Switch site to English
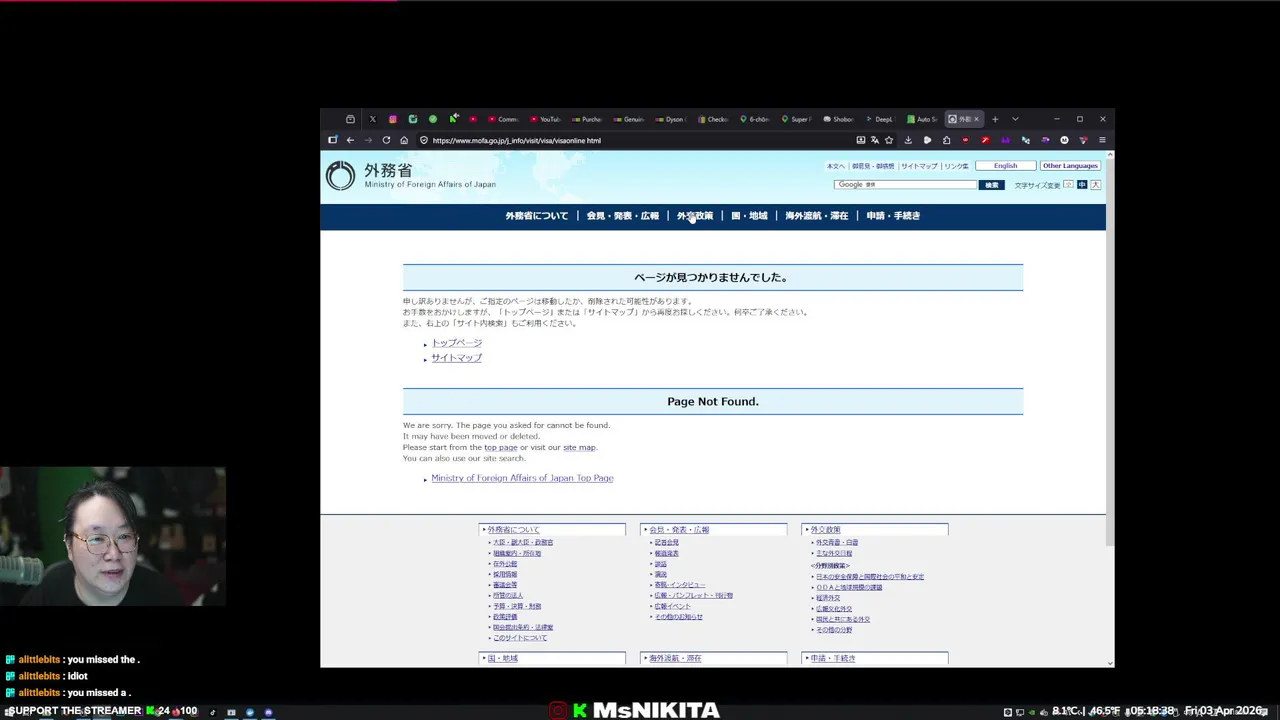Viewport: 1280px width, 720px height. click(1005, 166)
